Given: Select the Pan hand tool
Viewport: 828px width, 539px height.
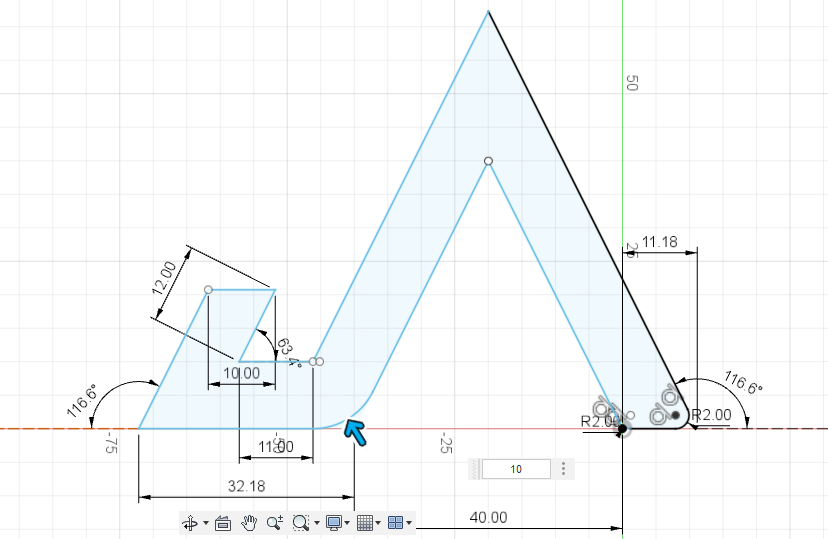Looking at the screenshot, I should pyautogui.click(x=249, y=523).
